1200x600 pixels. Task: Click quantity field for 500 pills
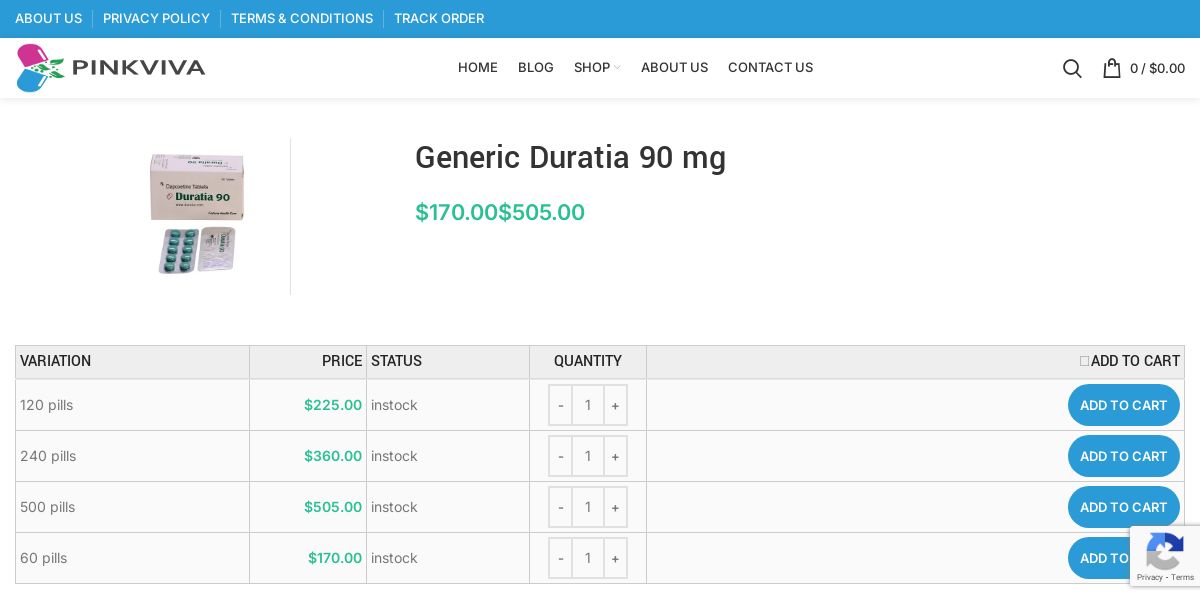coord(588,507)
